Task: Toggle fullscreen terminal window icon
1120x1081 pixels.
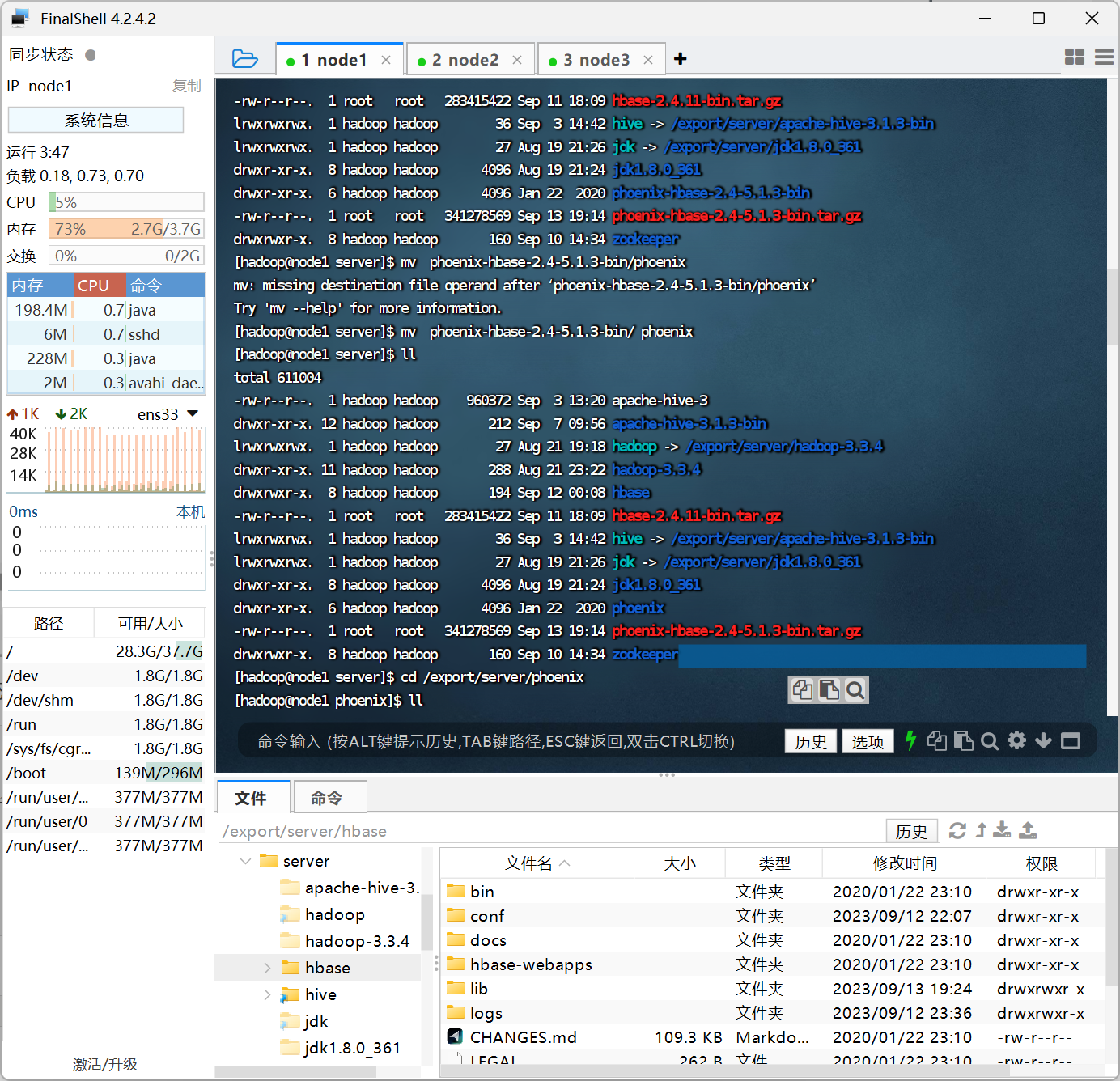Action: 1071,740
